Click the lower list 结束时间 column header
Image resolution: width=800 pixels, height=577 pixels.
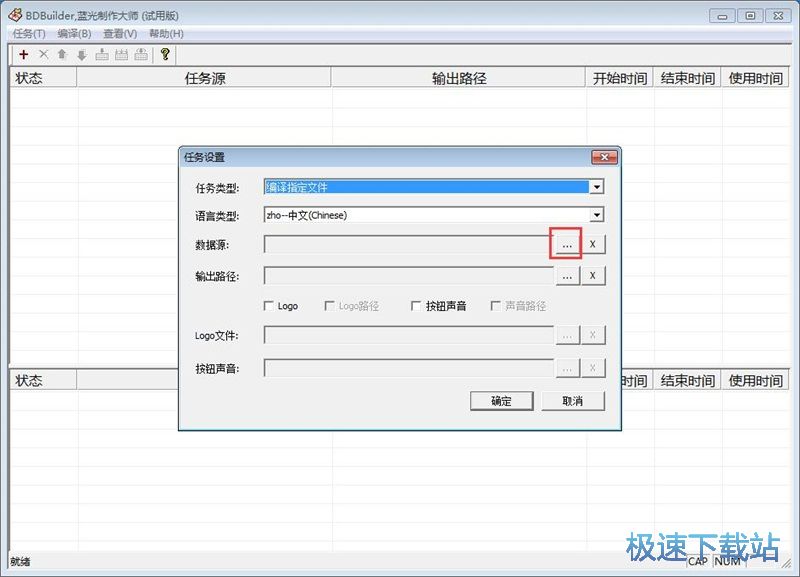pyautogui.click(x=687, y=380)
